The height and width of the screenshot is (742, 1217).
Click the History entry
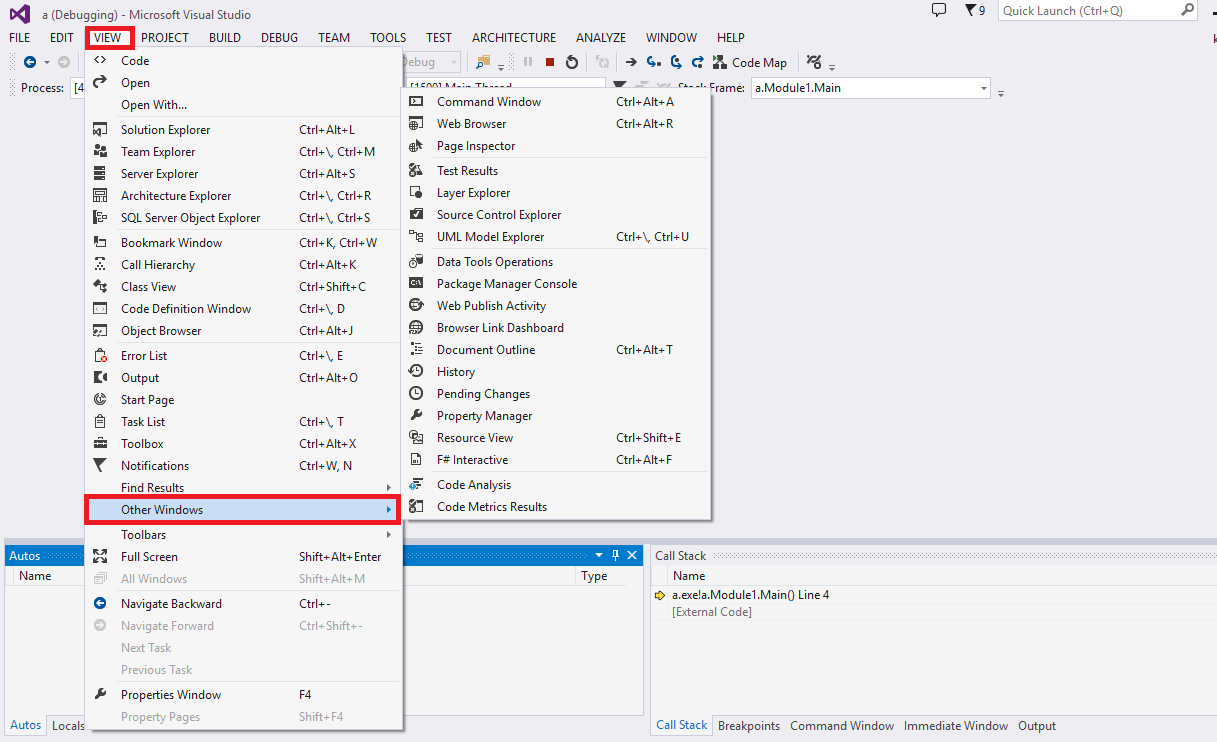tap(556, 372)
